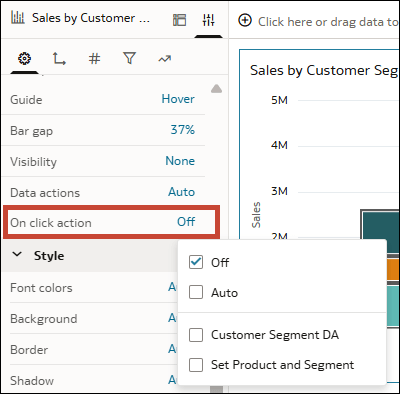Click the Font colors value
The width and height of the screenshot is (400, 394).
coord(172,287)
